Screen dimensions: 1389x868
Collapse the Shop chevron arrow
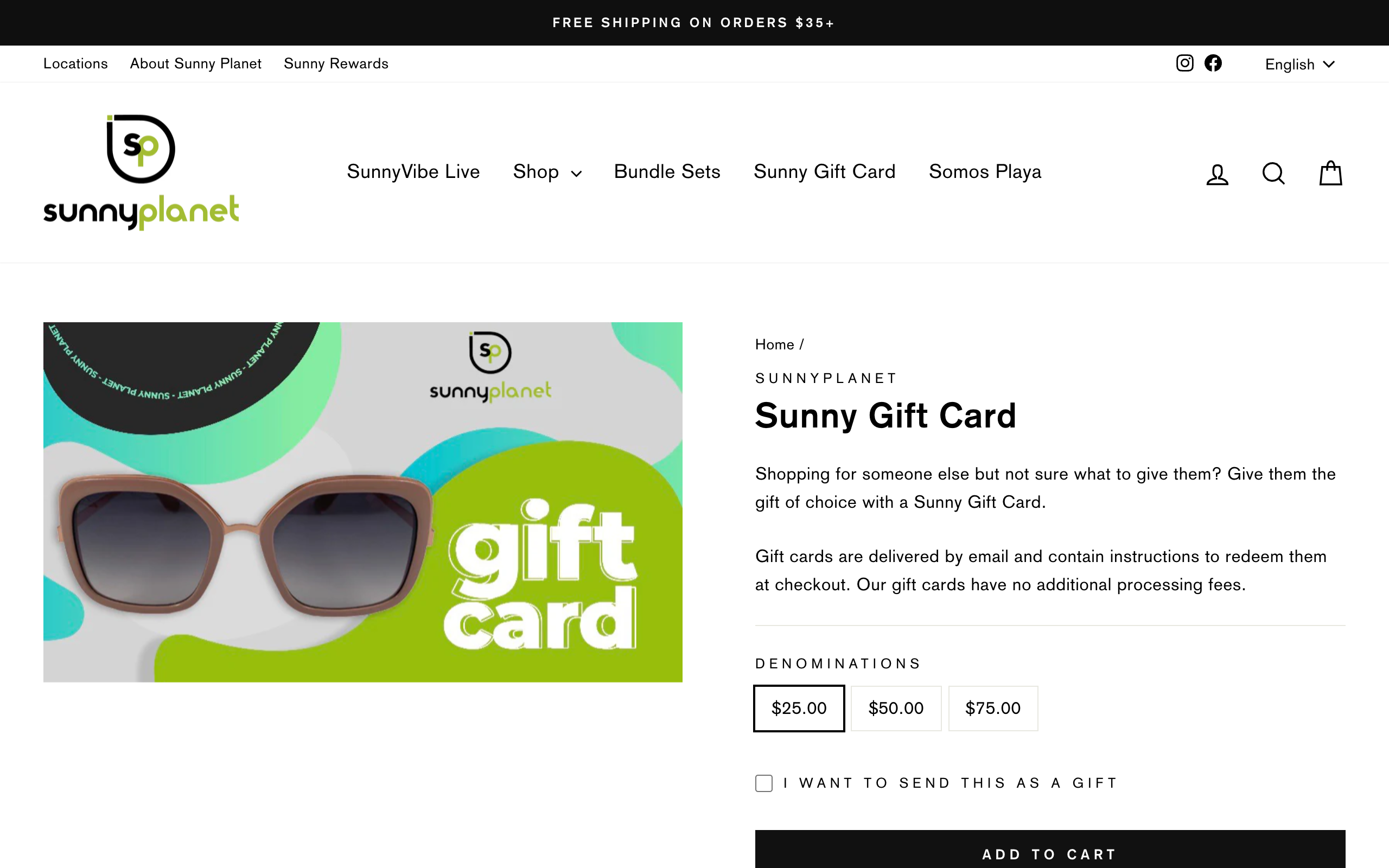(x=576, y=174)
